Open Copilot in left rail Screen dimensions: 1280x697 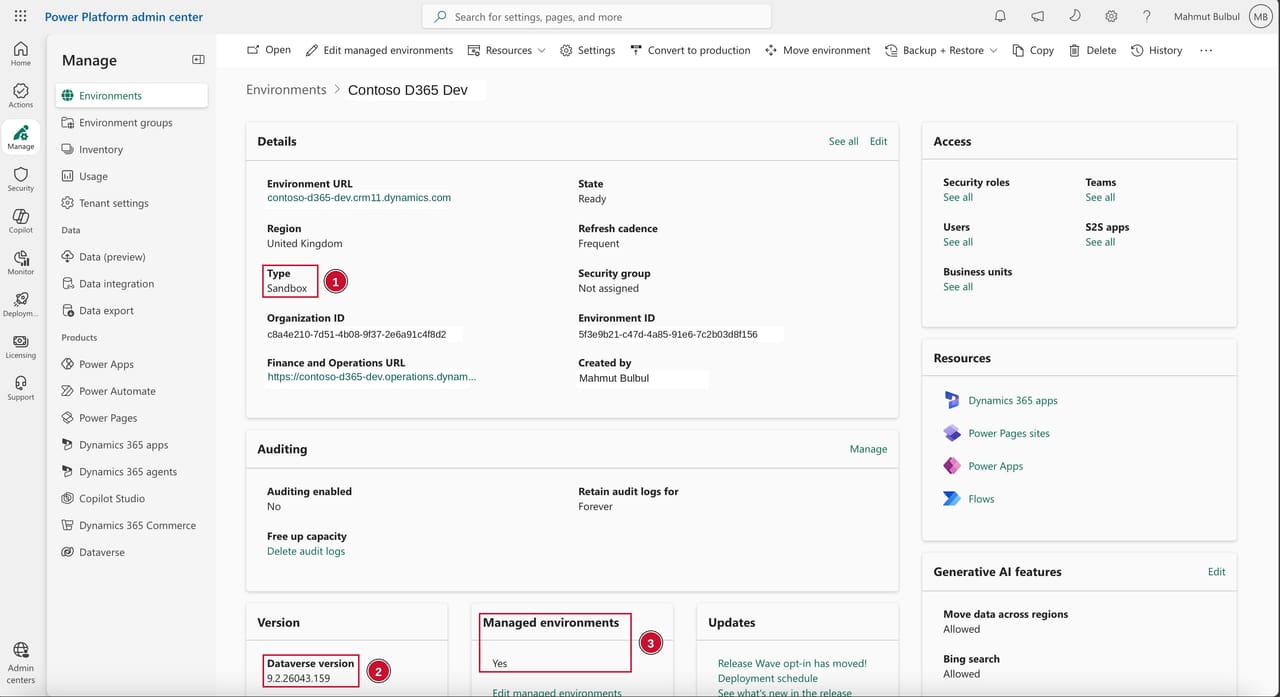point(20,221)
